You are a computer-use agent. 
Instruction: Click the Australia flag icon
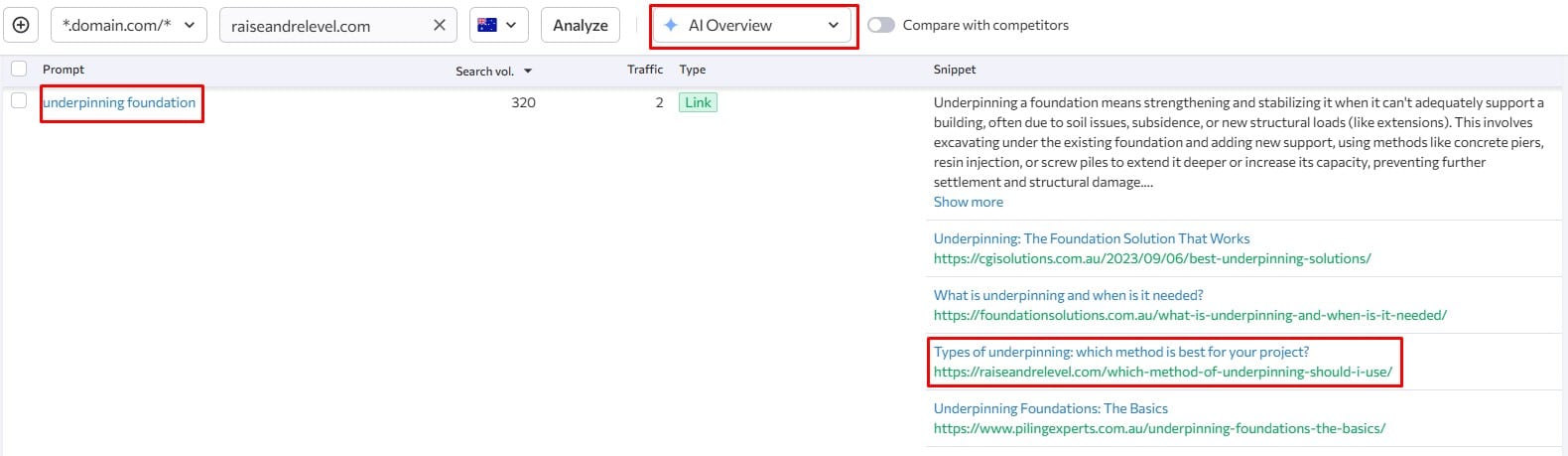click(487, 25)
